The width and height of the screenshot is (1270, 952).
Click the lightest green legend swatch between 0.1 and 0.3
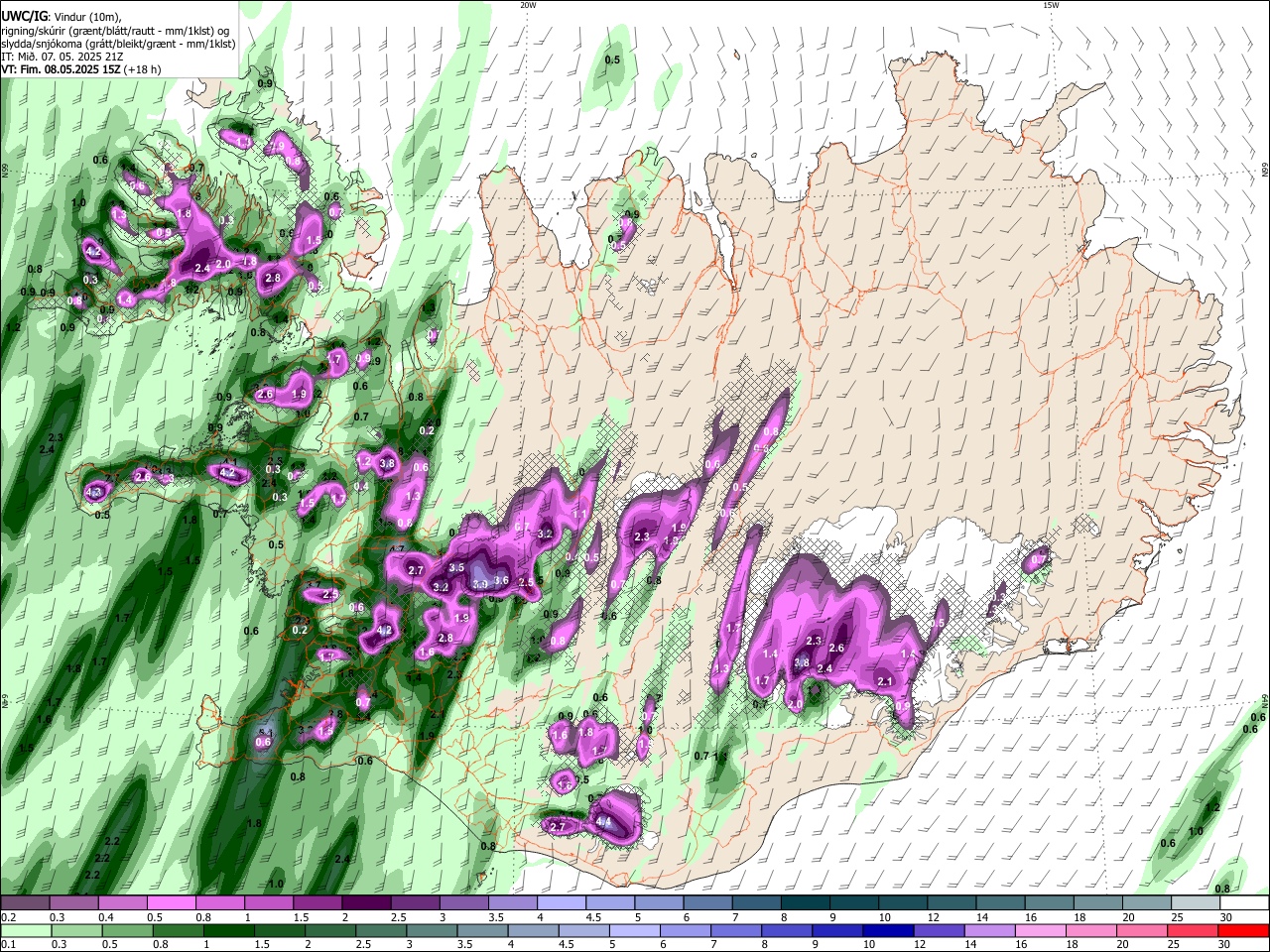[x=27, y=930]
